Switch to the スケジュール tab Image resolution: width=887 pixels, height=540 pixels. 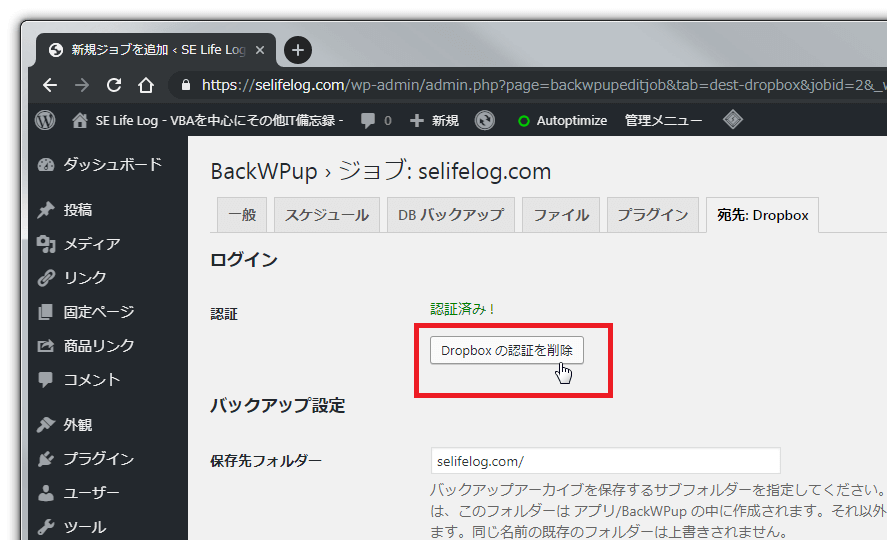tap(327, 215)
